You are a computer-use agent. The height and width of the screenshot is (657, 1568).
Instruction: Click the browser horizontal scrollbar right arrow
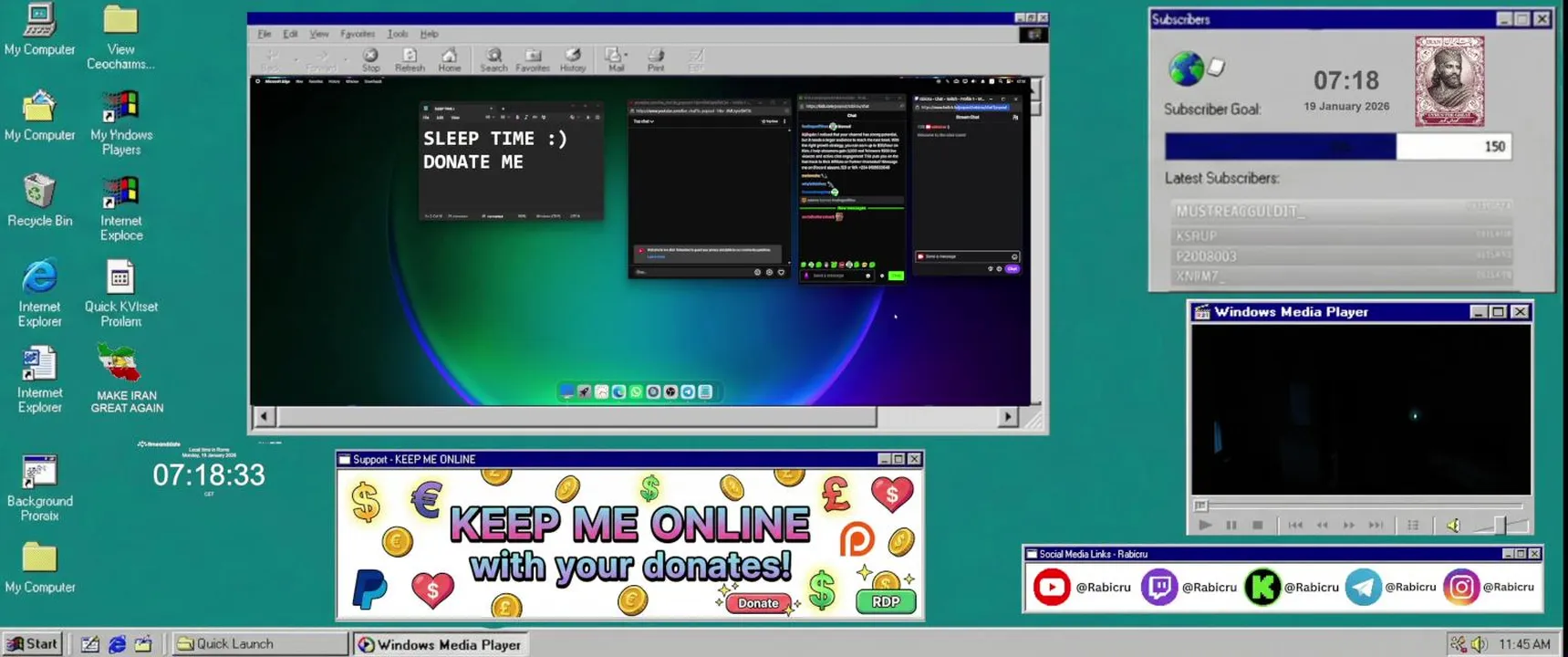[1007, 417]
